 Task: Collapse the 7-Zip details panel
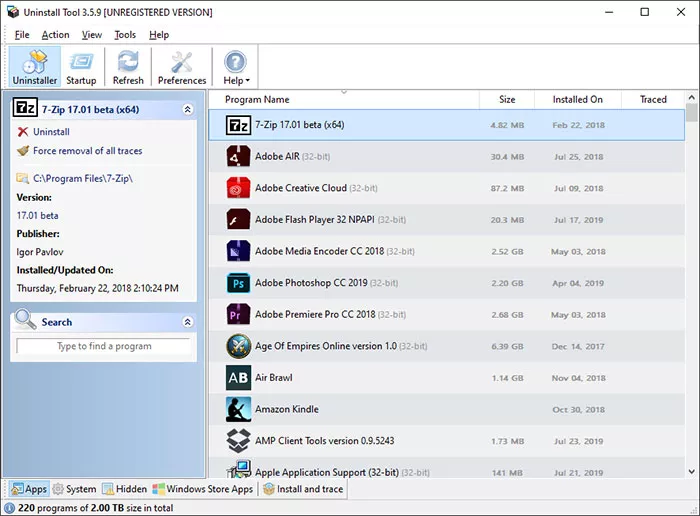pyautogui.click(x=188, y=109)
